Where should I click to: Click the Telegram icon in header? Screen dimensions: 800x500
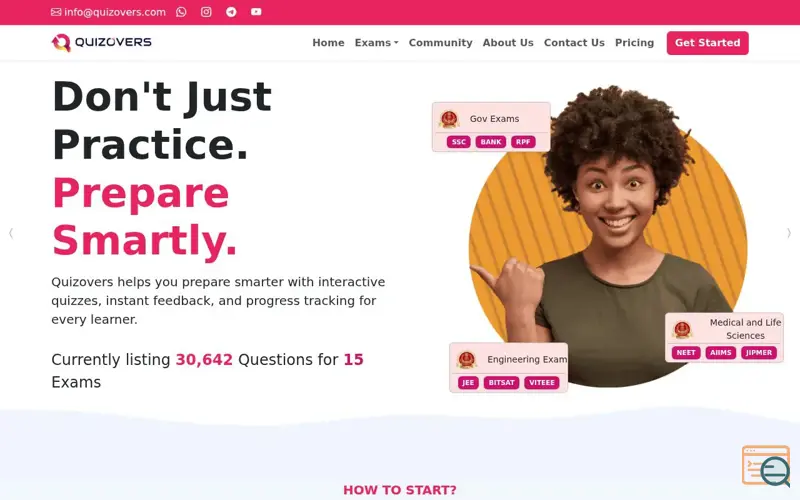231,12
